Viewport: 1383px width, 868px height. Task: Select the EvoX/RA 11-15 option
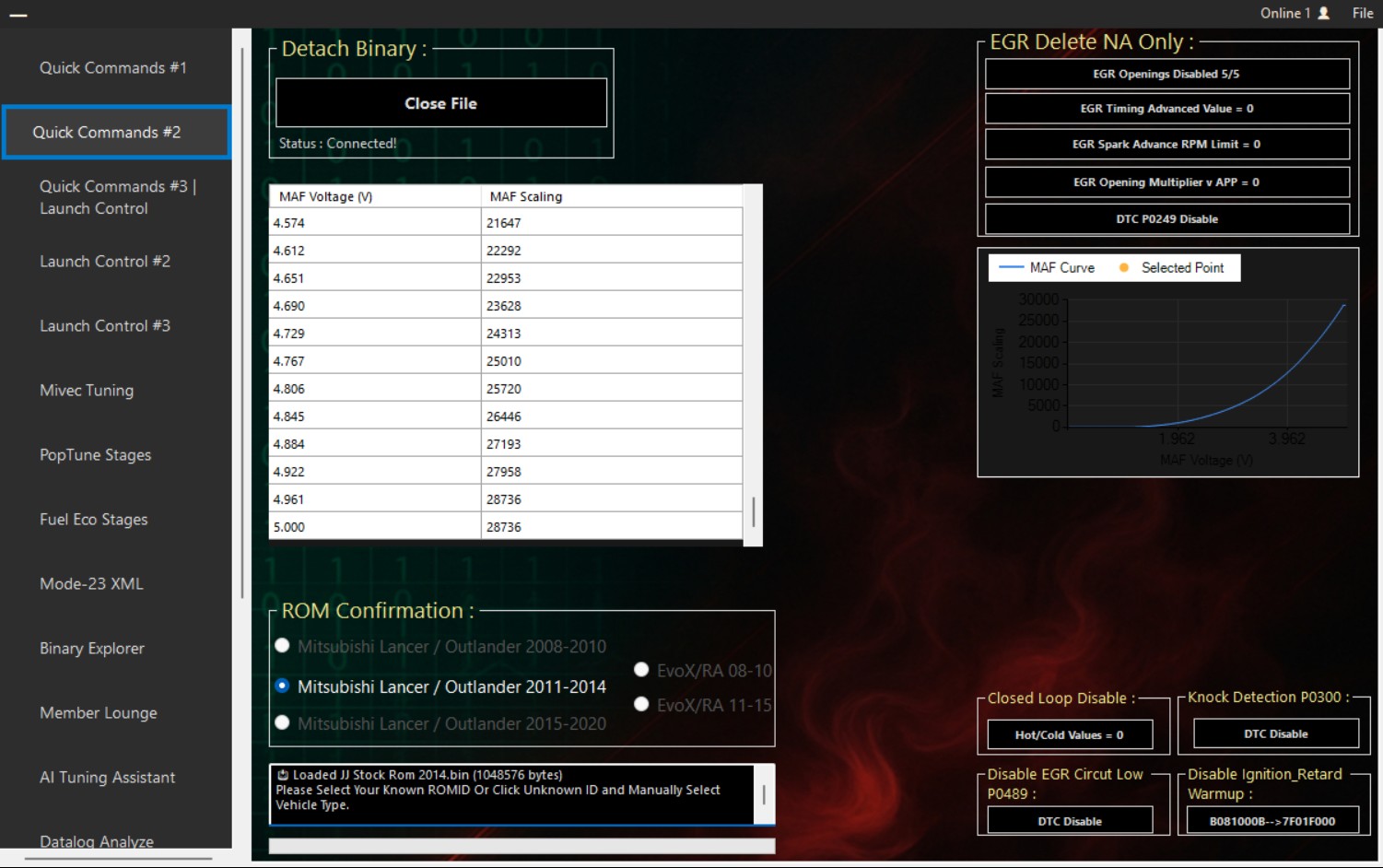[x=641, y=704]
